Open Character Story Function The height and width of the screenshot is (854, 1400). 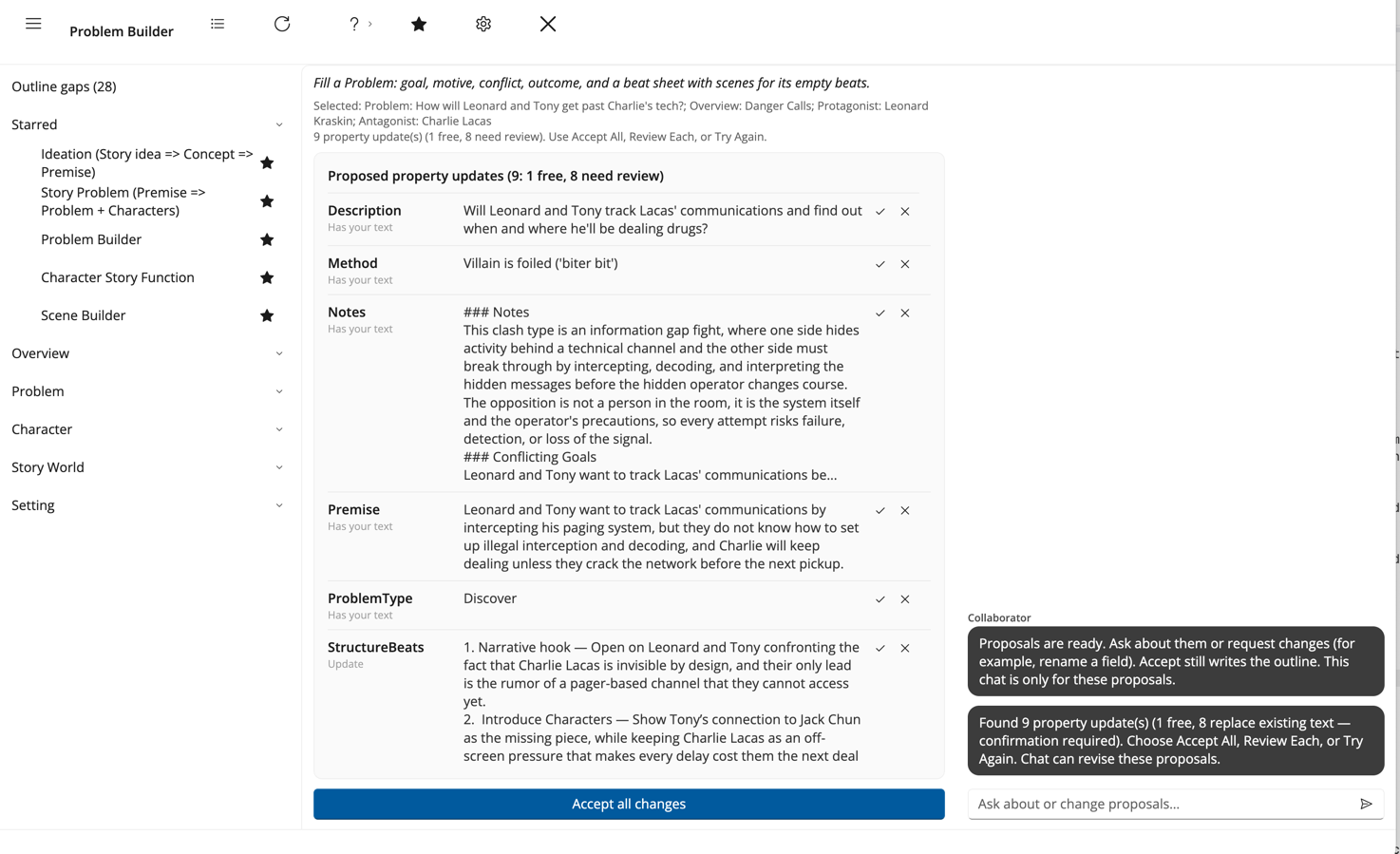tap(118, 277)
